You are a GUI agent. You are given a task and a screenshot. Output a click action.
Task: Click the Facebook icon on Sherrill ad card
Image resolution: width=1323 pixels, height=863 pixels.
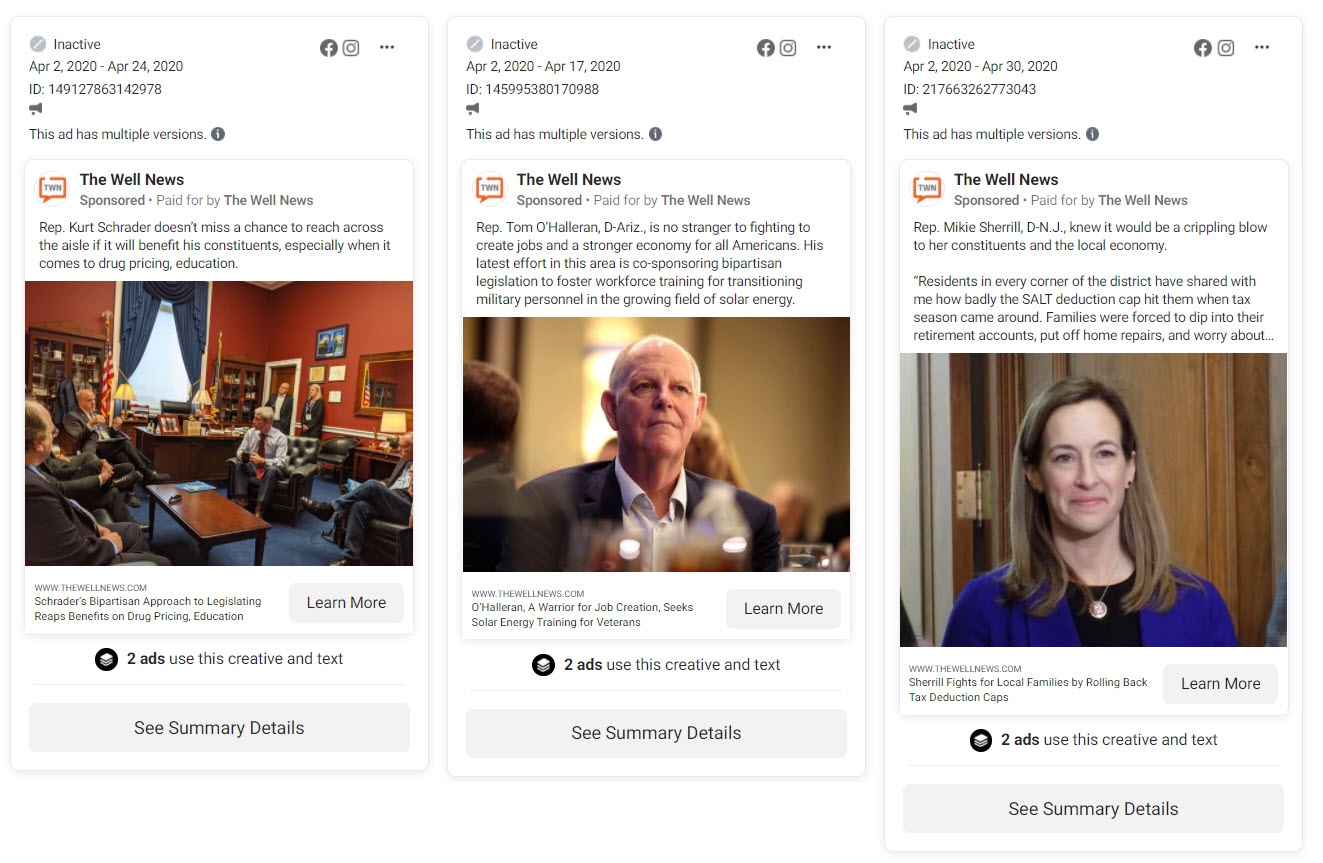1203,48
